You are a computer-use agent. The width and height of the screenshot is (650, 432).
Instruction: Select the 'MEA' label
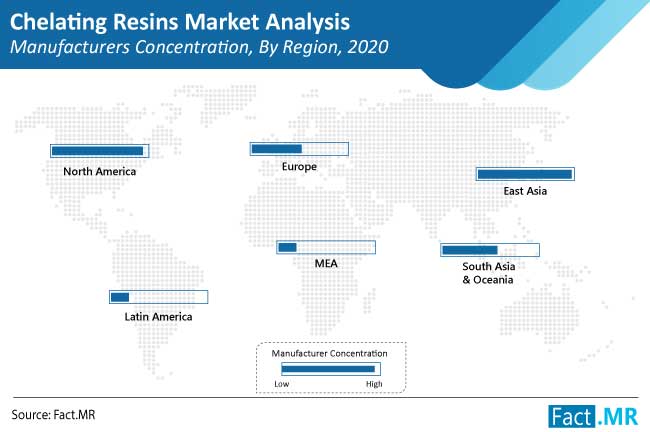pos(326,264)
